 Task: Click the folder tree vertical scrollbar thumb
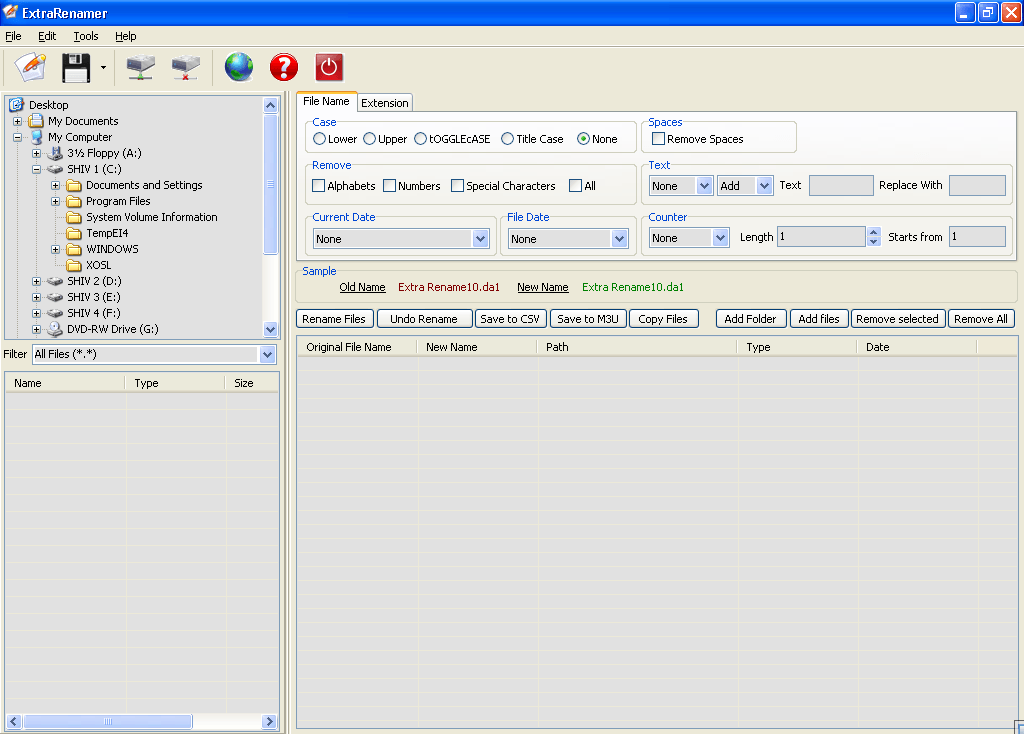coord(270,185)
